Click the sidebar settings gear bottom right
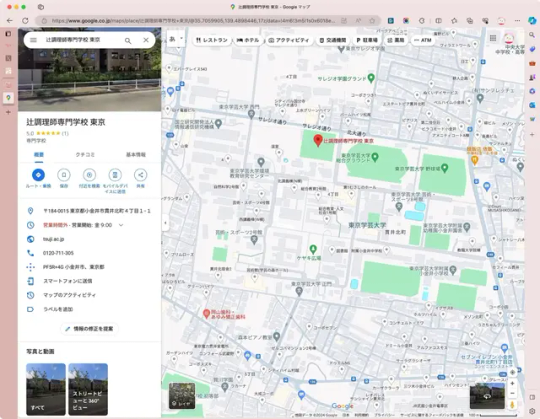The image size is (540, 419). [532, 411]
